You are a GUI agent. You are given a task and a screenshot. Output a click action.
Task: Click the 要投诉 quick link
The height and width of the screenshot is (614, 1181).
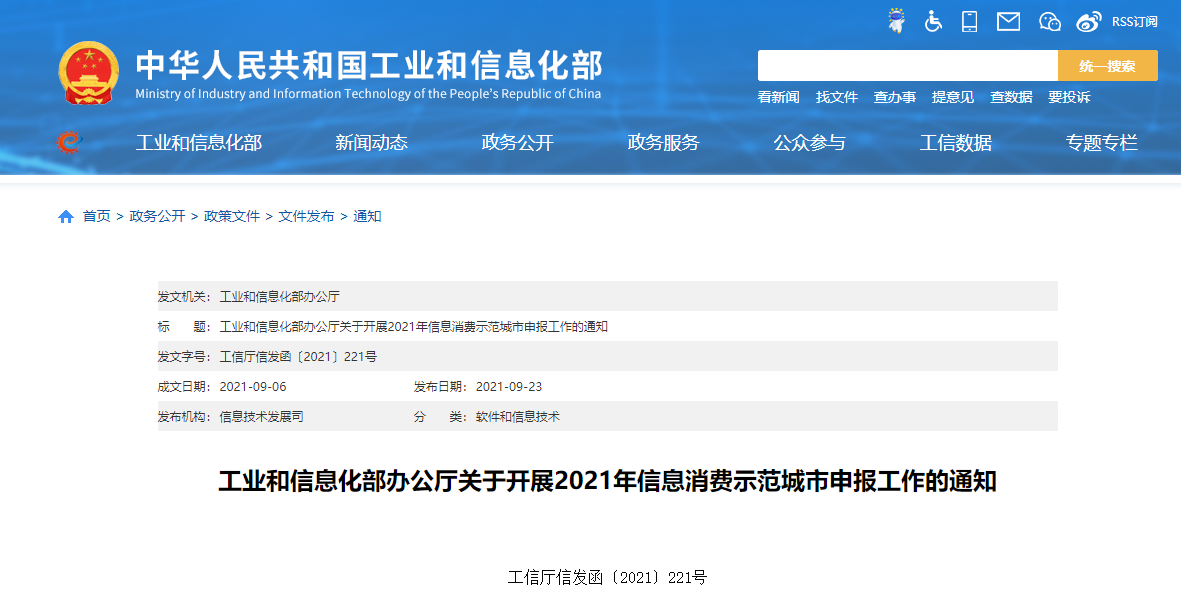tap(1068, 97)
